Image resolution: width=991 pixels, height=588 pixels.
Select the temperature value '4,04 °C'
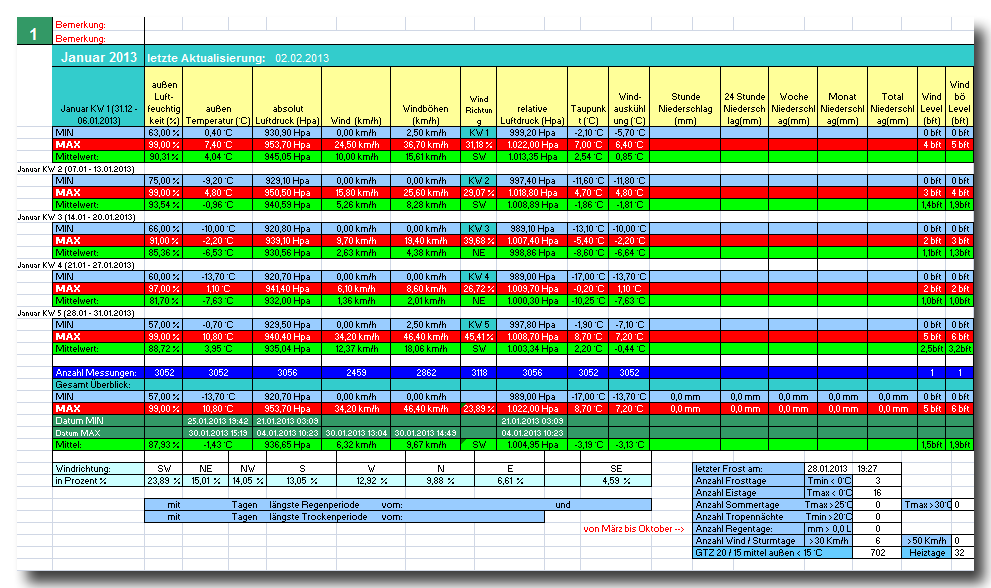click(x=218, y=157)
